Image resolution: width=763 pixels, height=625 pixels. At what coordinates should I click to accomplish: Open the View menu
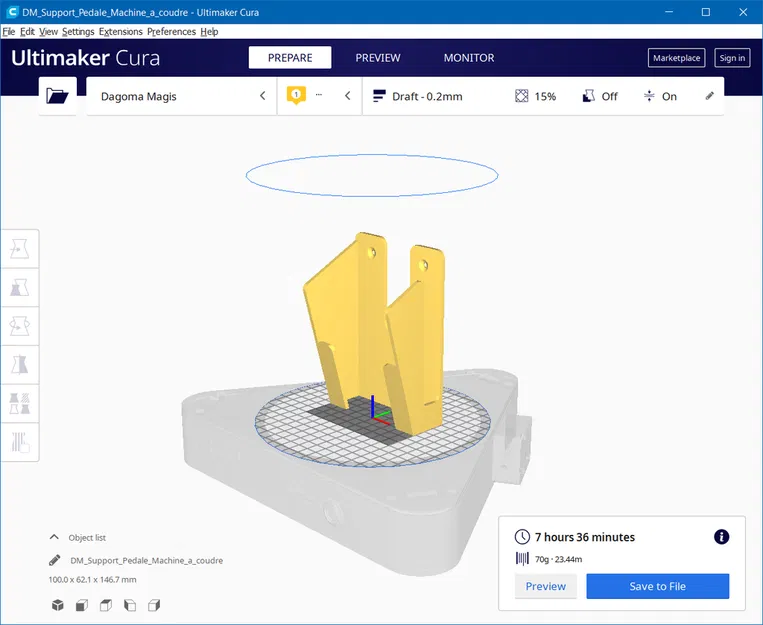48,32
